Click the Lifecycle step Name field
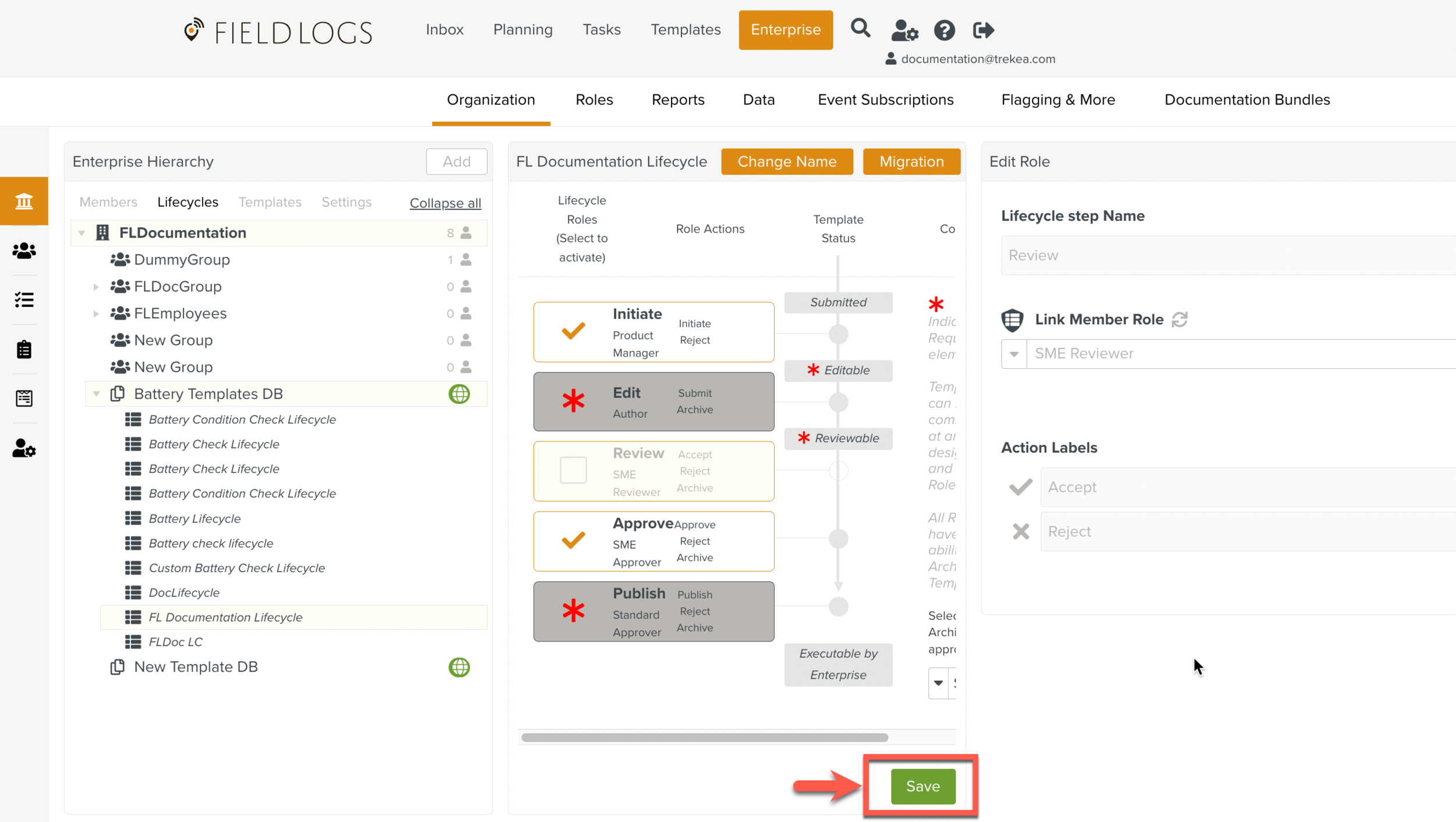The width and height of the screenshot is (1456, 822). [x=1228, y=255]
